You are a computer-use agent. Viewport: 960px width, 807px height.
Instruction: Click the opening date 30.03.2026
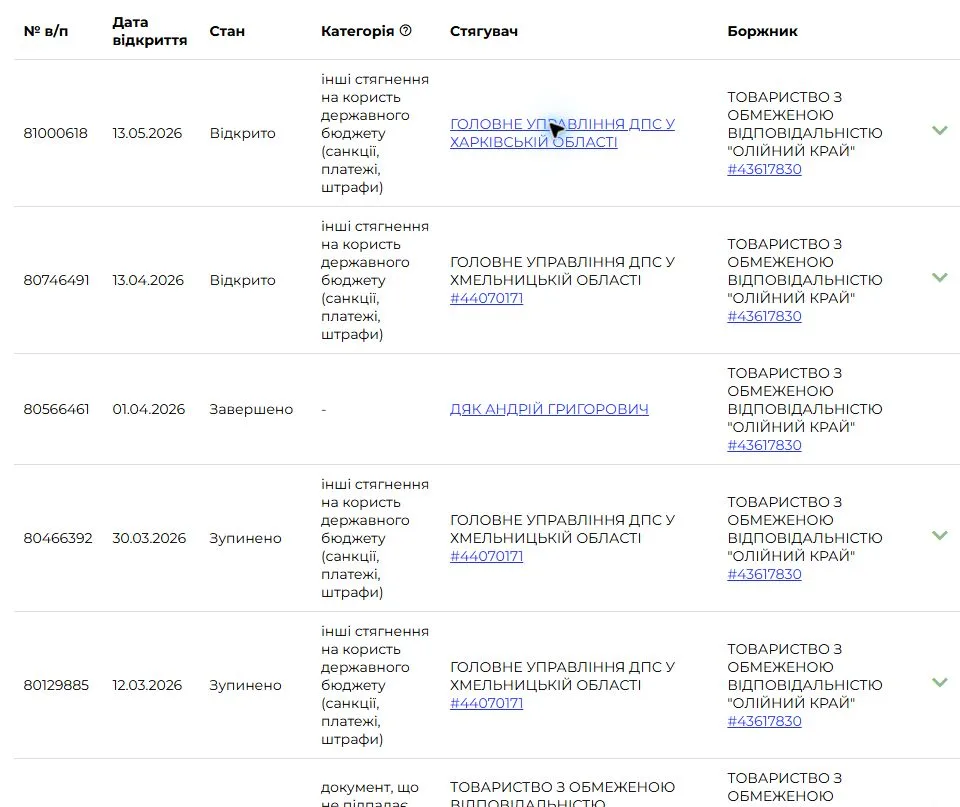tap(149, 538)
